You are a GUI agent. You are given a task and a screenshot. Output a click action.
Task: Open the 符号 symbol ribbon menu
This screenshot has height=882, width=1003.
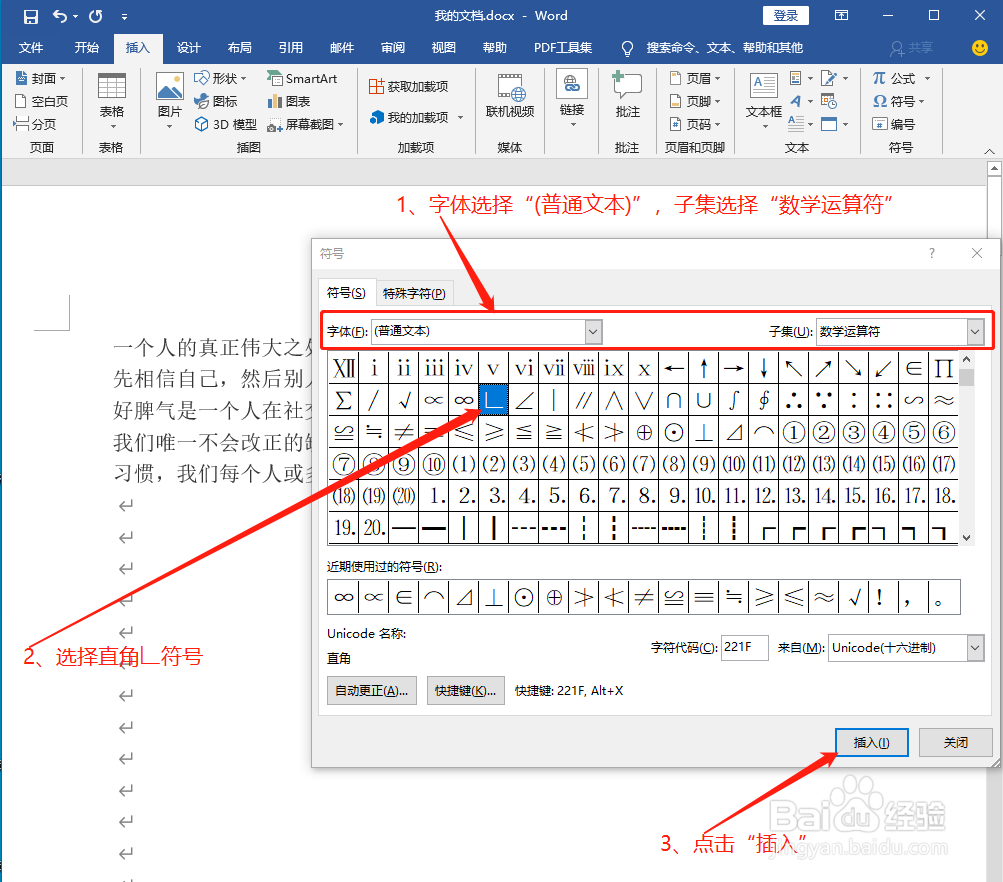pos(899,101)
